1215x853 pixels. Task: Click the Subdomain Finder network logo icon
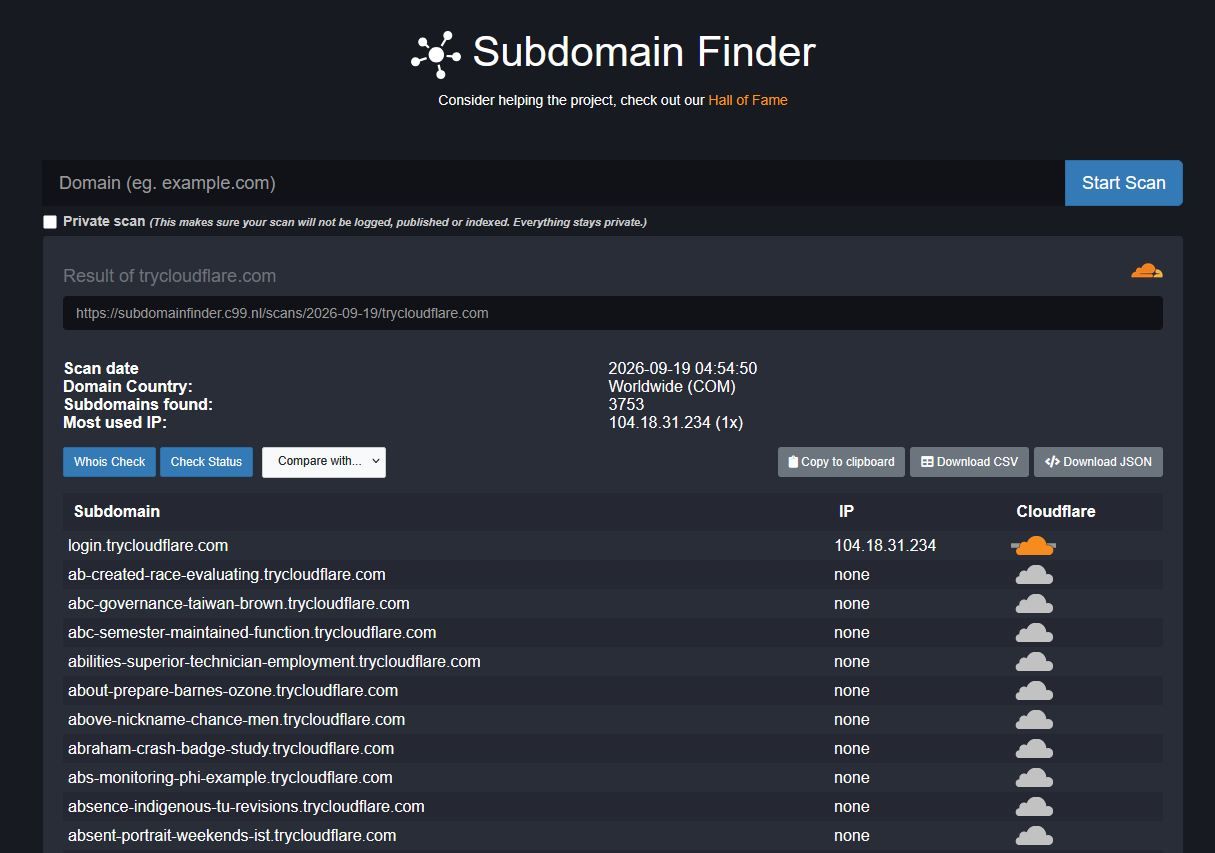click(436, 54)
